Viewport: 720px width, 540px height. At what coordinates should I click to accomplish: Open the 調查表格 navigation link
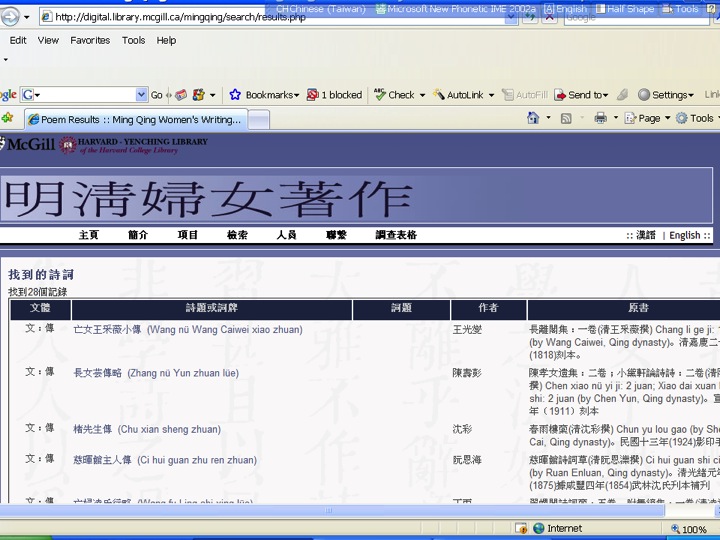click(396, 235)
